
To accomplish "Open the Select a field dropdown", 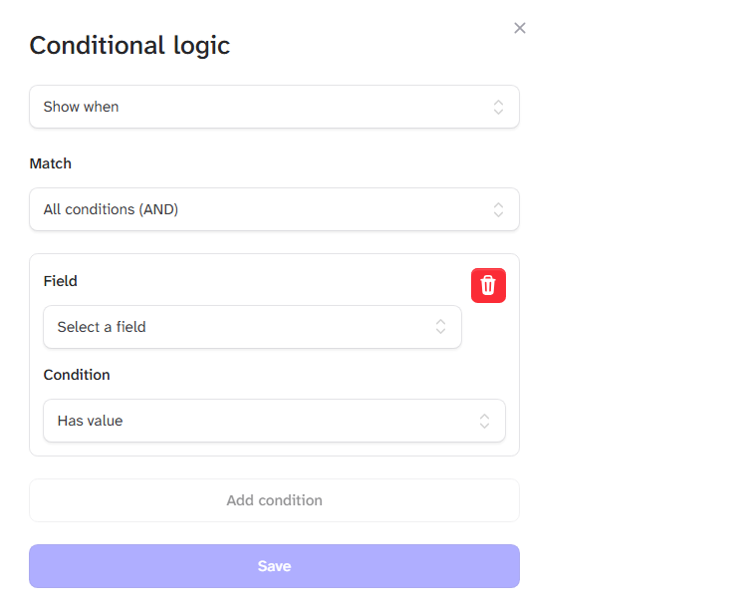I will 252,327.
